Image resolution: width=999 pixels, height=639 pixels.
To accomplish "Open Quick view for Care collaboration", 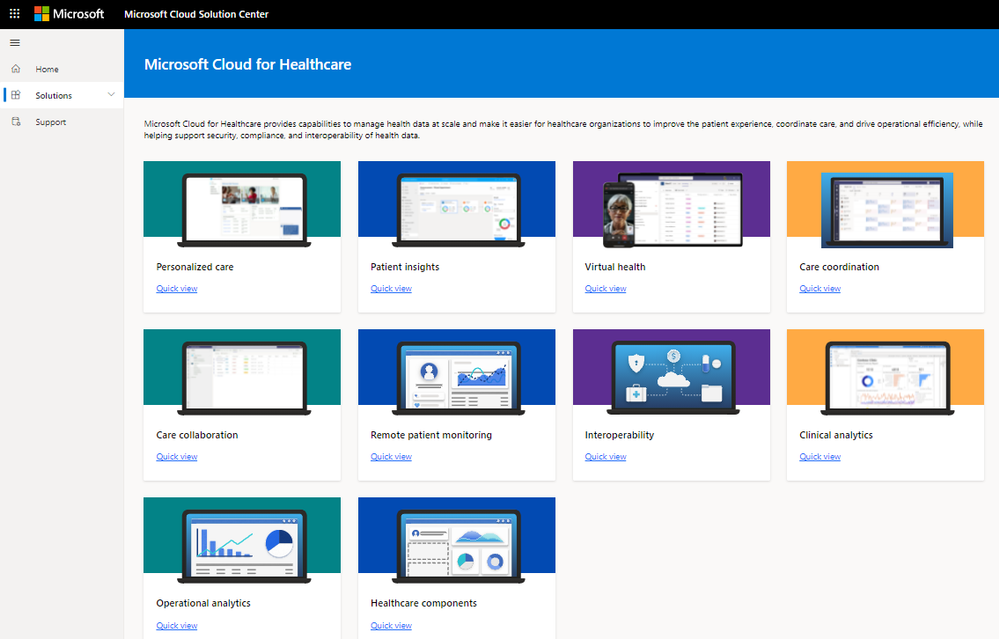I will pos(176,457).
